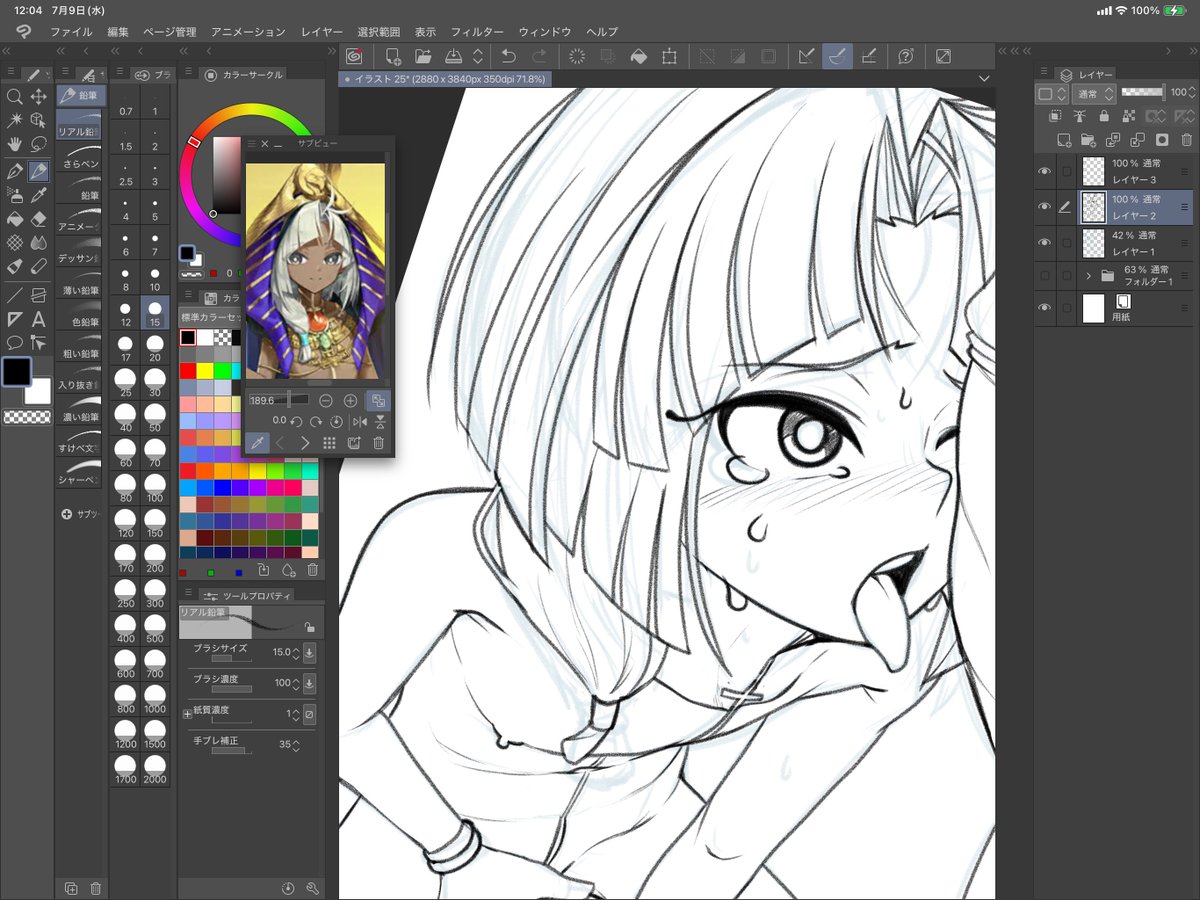Click the Undo arrow in command bar
Viewport: 1200px width, 900px height.
[x=508, y=57]
